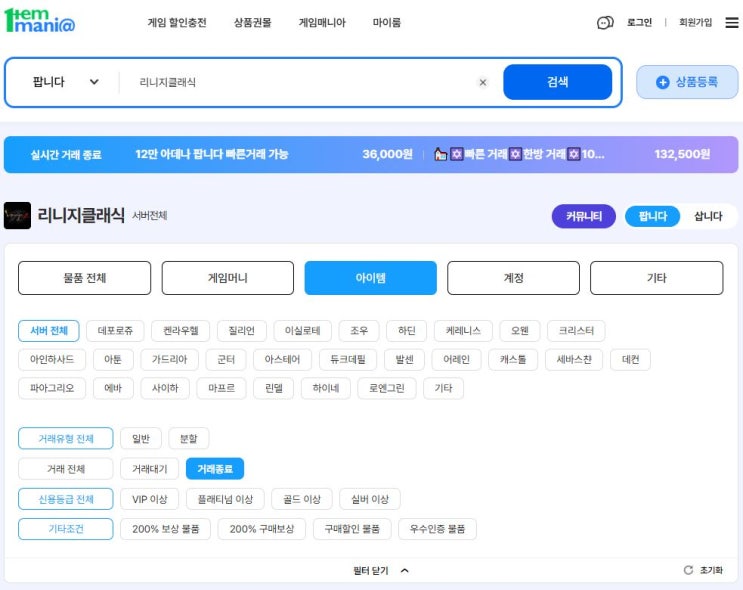Viewport: 743px width, 590px height.
Task: Select the 물품 전체 tab
Action: (x=84, y=278)
